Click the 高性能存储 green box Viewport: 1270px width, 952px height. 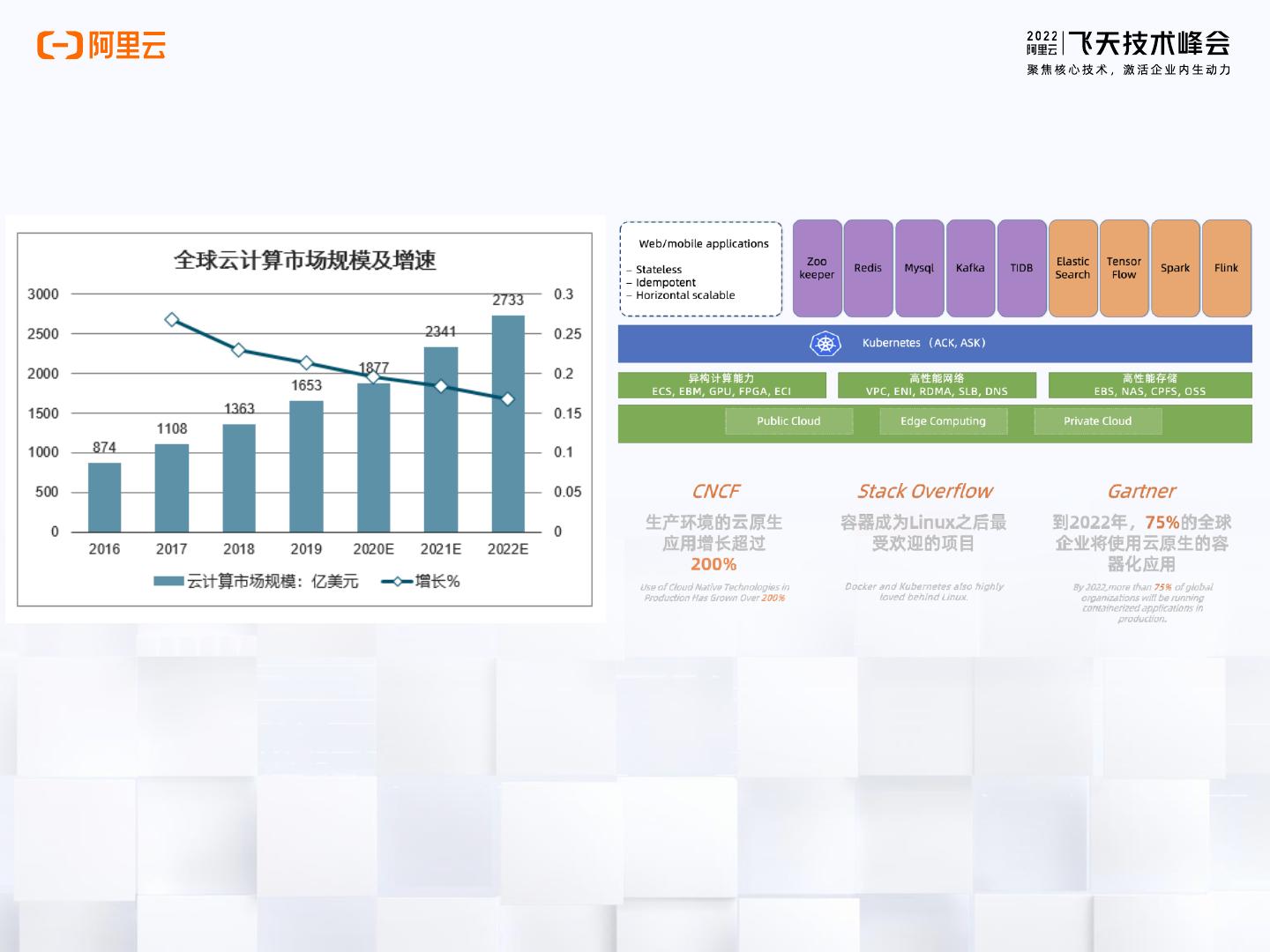tap(1150, 385)
